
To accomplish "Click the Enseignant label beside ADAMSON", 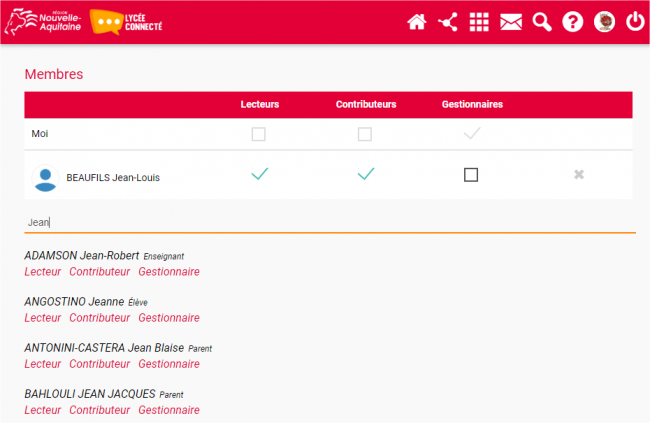I will (164, 257).
